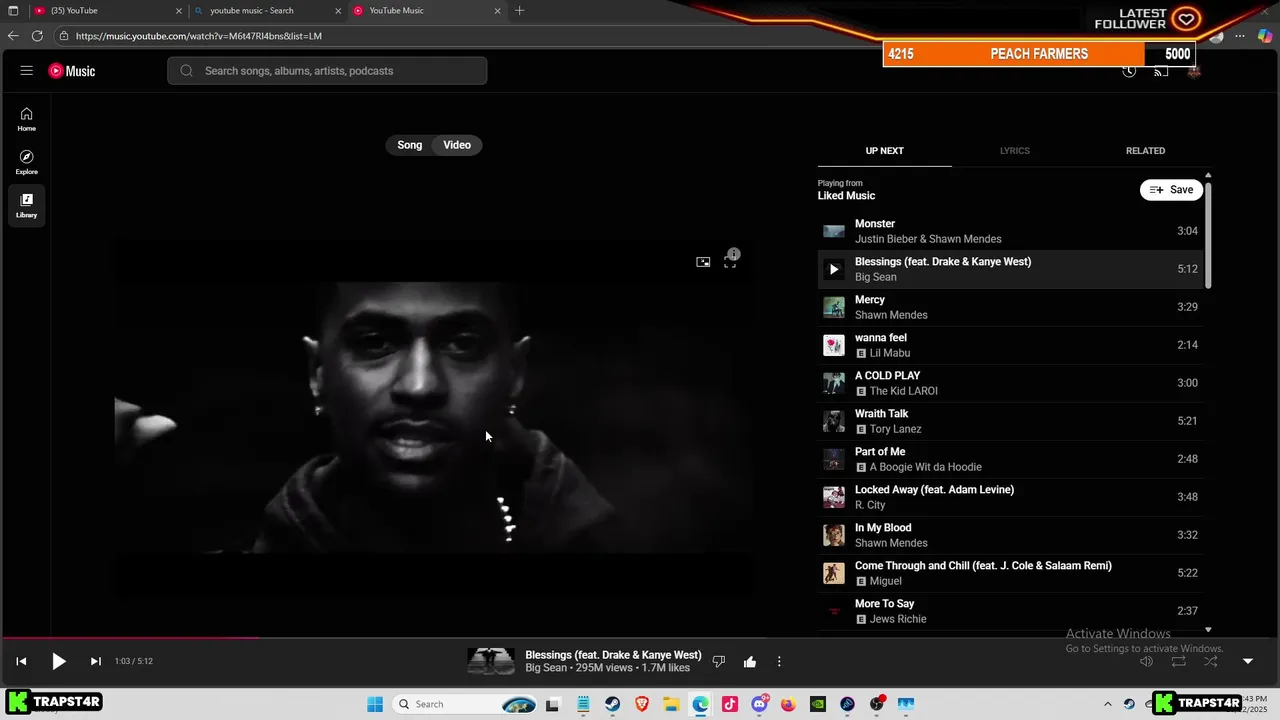Close the YouTube Music browser tab

click(x=497, y=11)
